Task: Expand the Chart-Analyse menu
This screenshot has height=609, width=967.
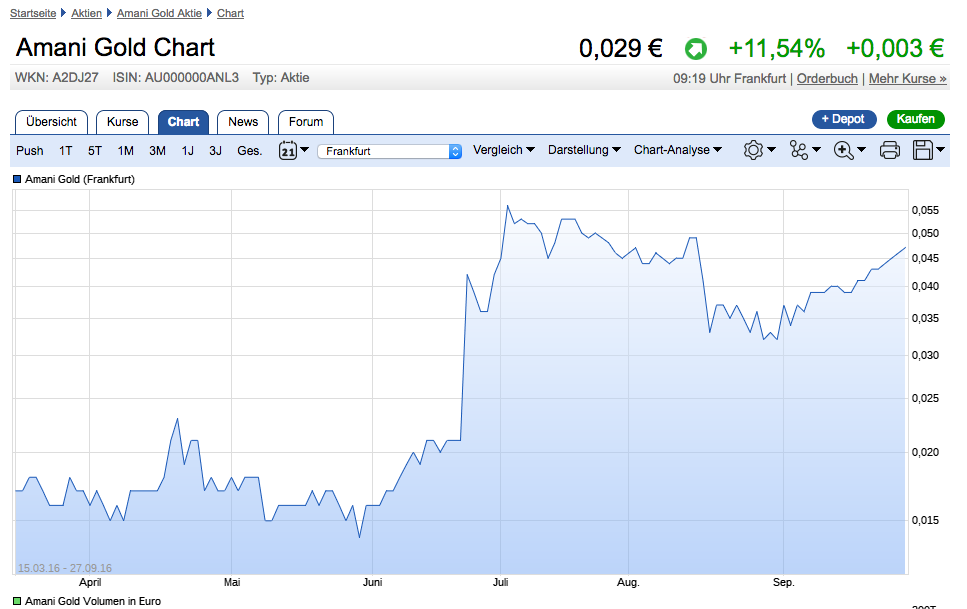Action: pos(678,150)
